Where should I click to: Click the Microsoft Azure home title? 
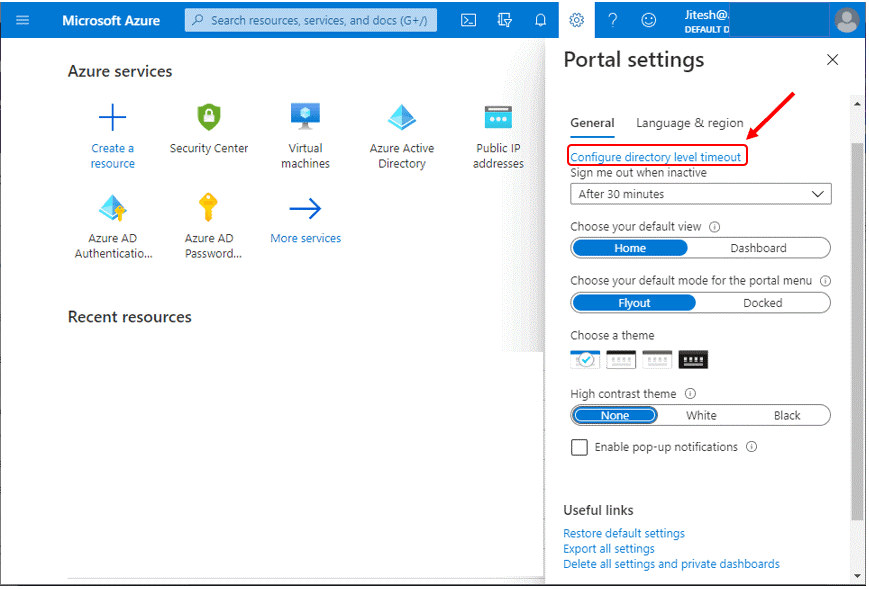point(111,21)
